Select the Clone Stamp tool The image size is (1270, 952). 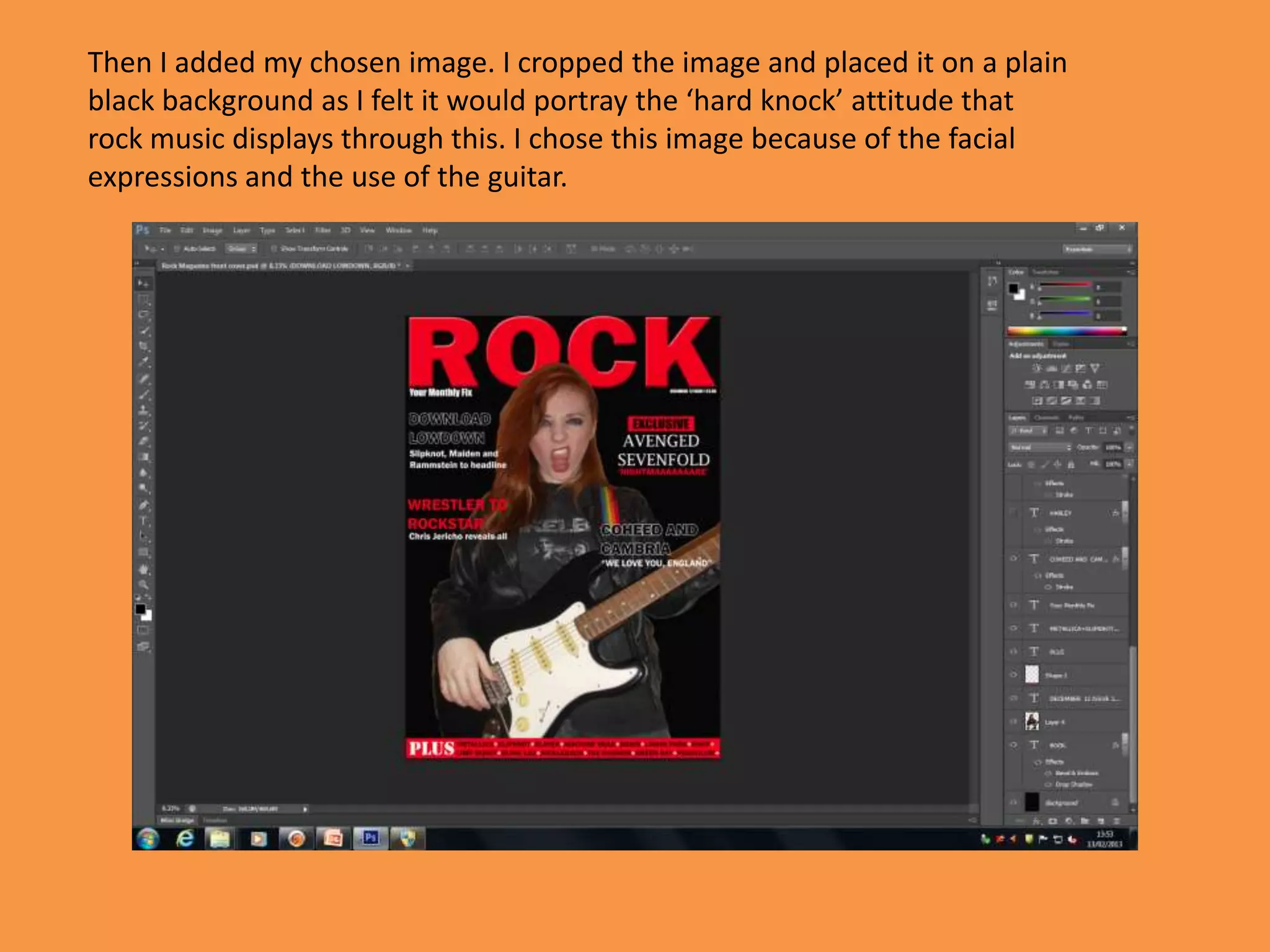(x=143, y=410)
